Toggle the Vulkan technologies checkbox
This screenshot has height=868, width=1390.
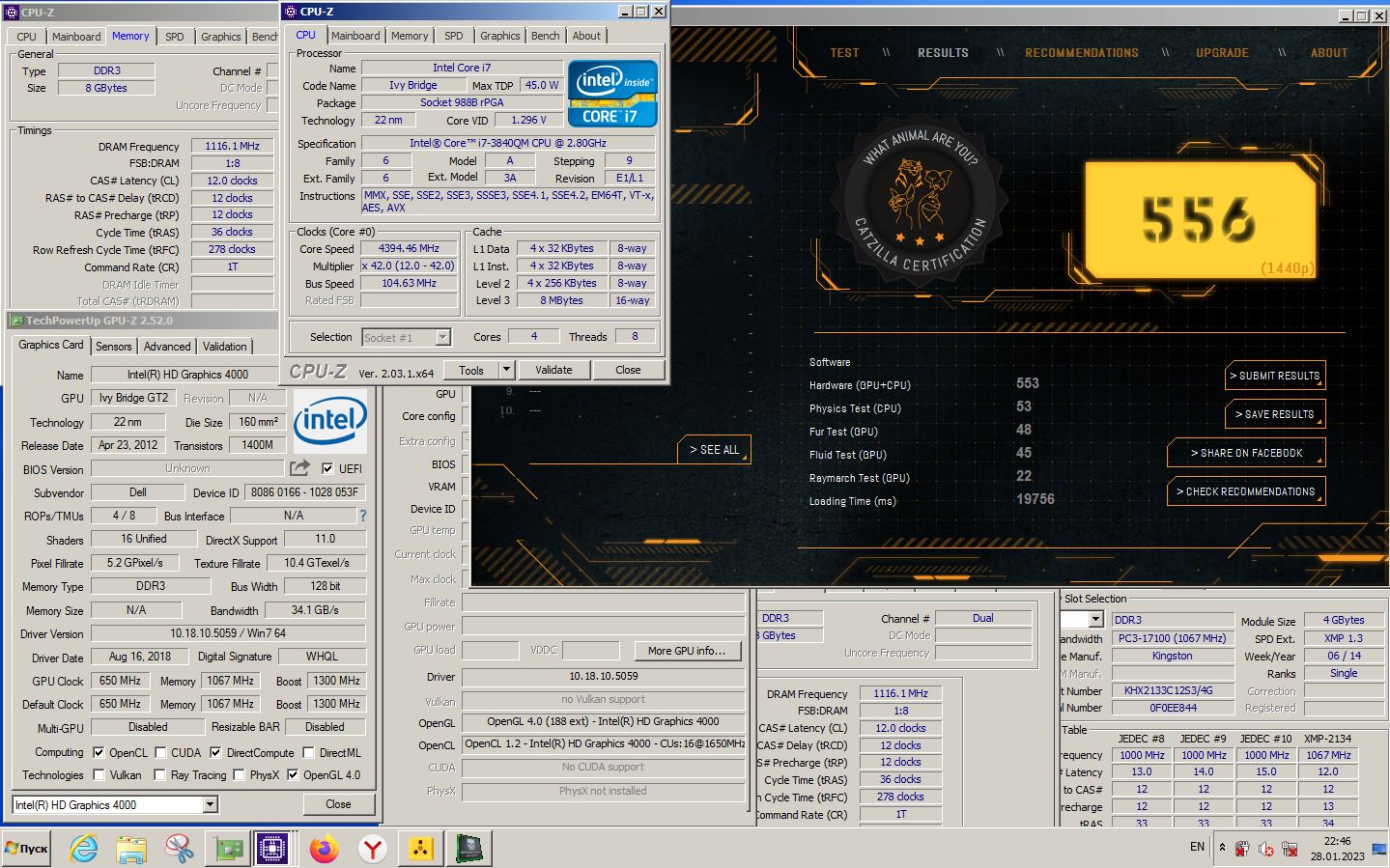click(x=99, y=774)
